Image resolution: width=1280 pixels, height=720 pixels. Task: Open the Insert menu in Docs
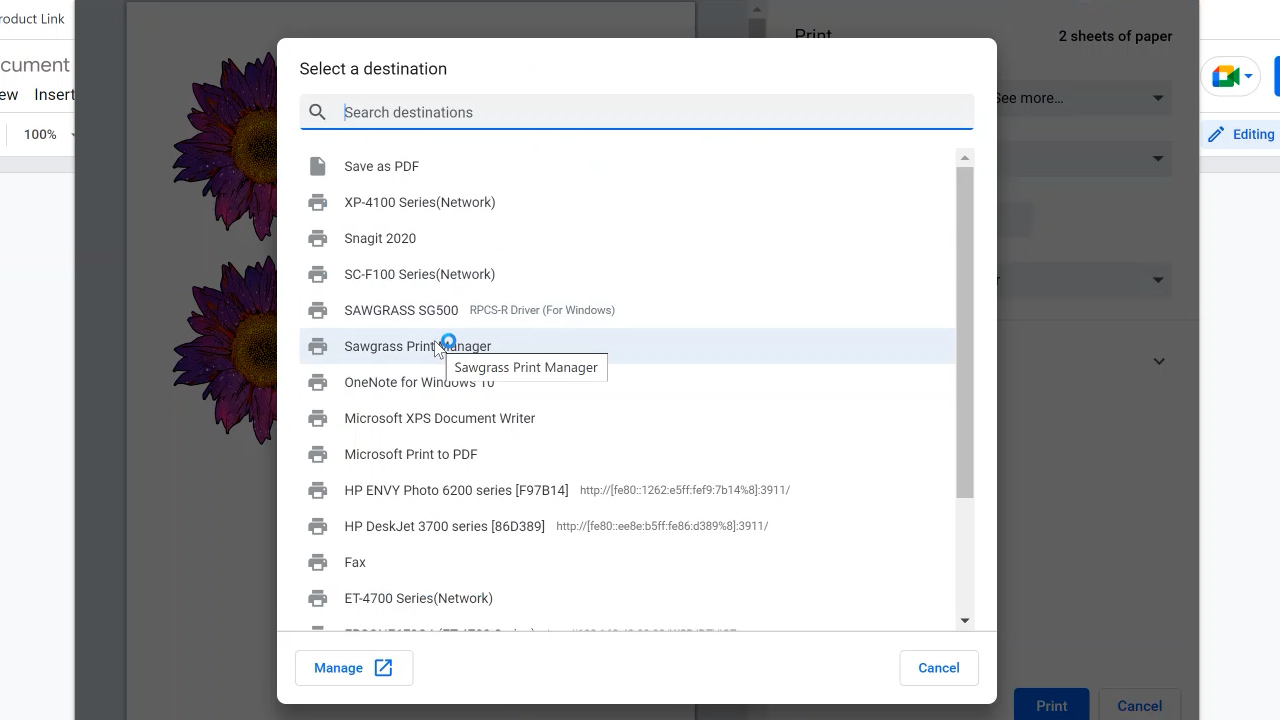tap(54, 95)
